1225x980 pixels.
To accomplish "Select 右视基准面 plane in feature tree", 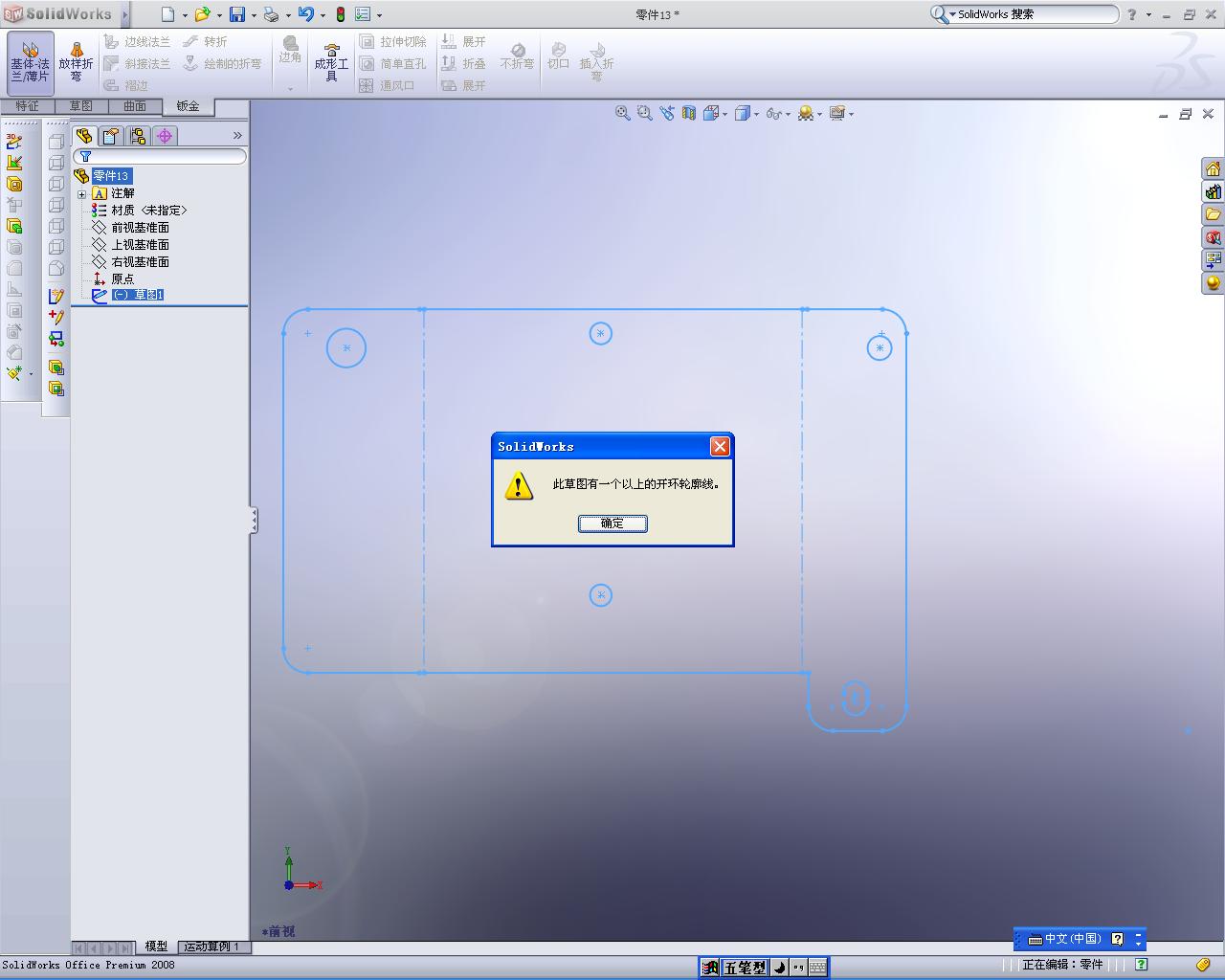I will click(x=140, y=262).
